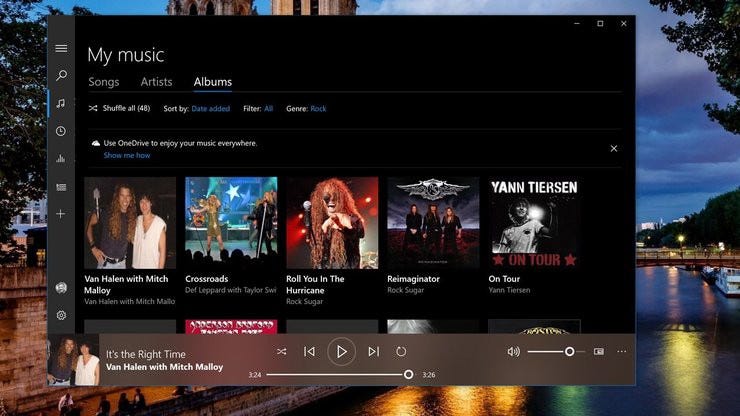
Task: Mute the volume speaker icon
Action: point(513,351)
